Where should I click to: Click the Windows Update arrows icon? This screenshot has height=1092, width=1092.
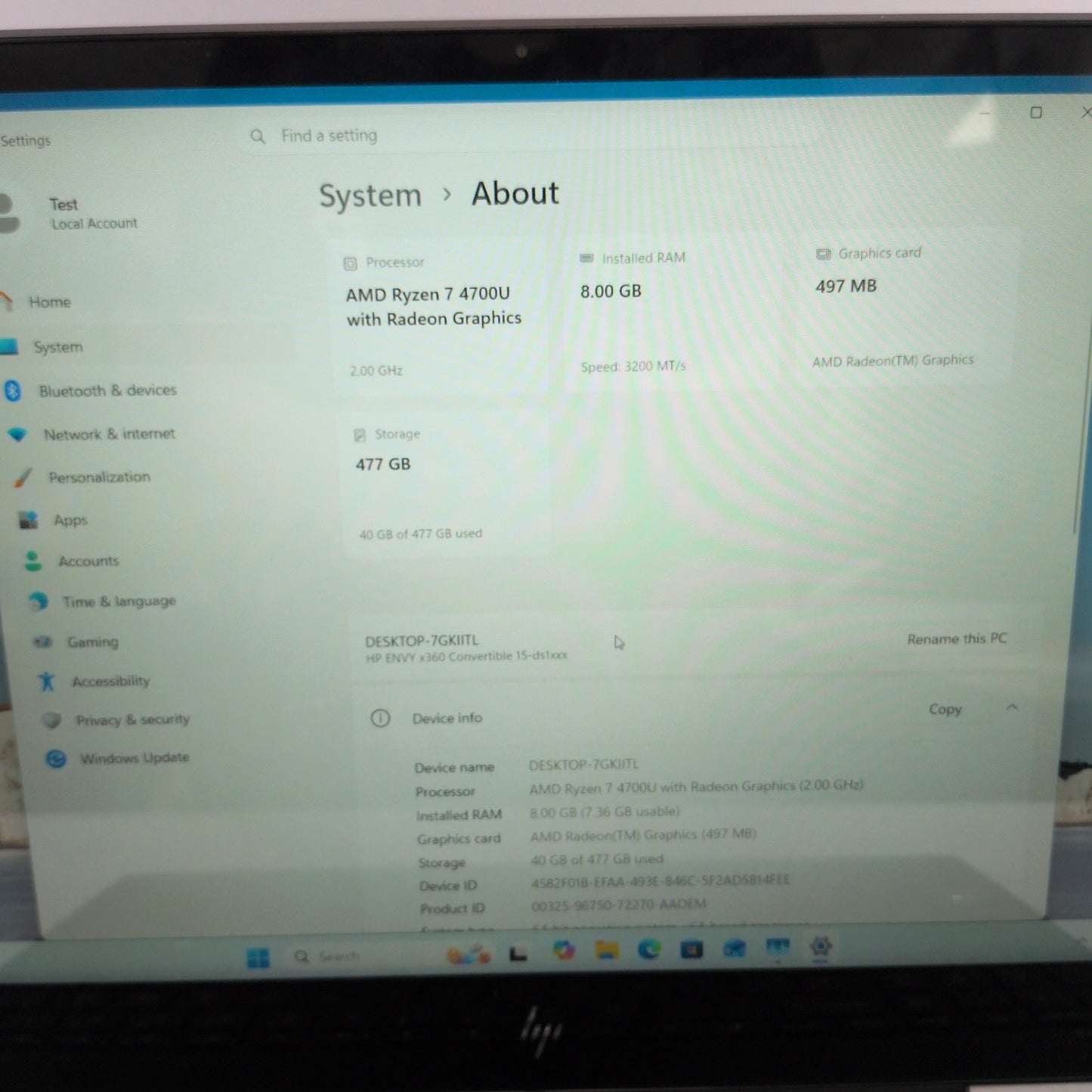tap(56, 758)
